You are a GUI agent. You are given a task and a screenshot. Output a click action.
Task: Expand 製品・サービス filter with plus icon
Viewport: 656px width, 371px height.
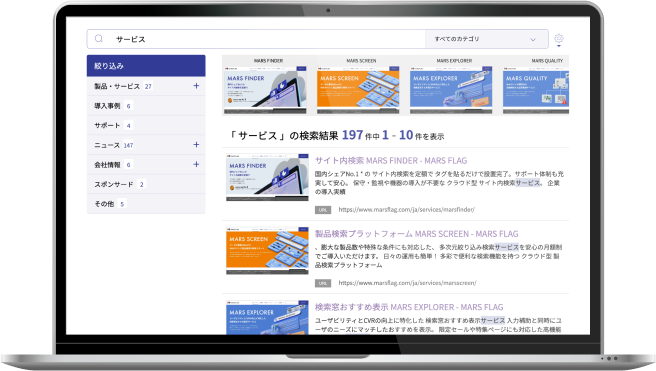(x=196, y=86)
